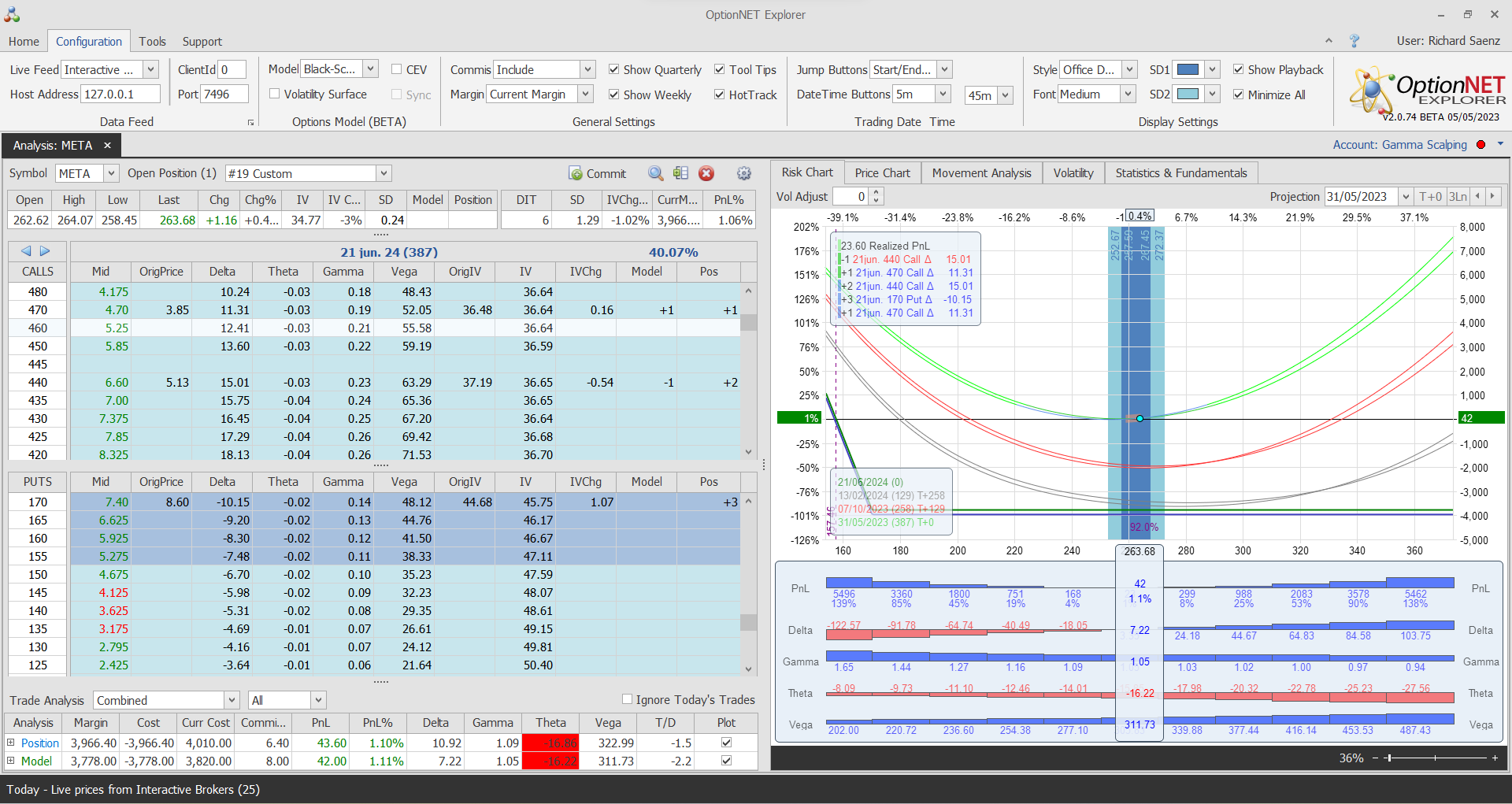Click the red account status indicator
The height and width of the screenshot is (804, 1512).
tap(1481, 145)
